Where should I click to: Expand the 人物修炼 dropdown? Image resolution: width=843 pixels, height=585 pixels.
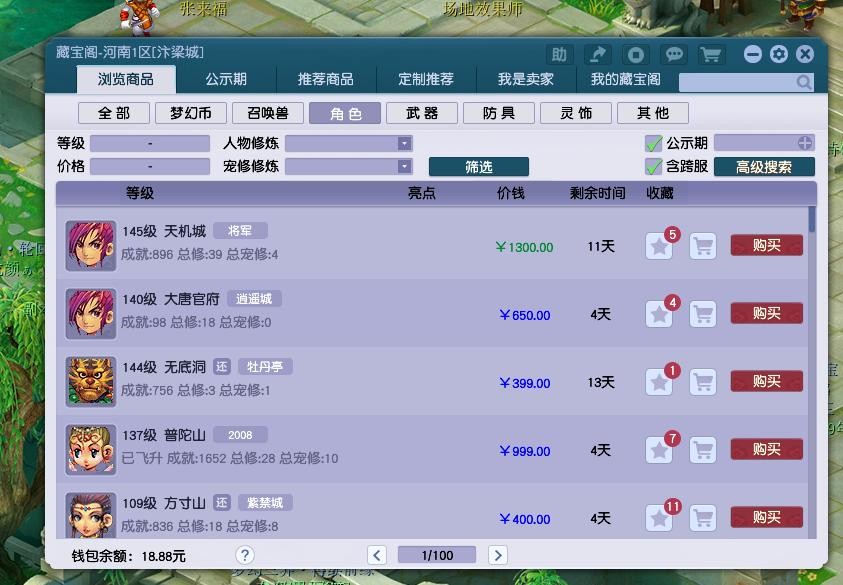tap(404, 143)
